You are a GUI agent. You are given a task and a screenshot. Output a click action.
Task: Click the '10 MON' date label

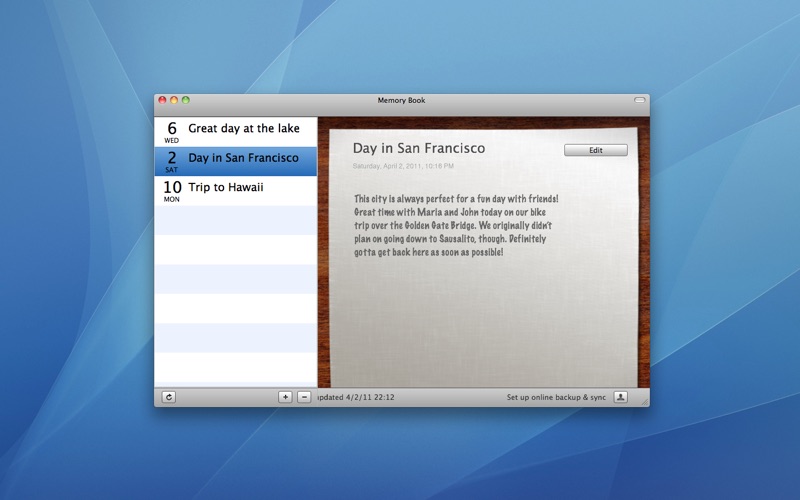click(x=172, y=191)
